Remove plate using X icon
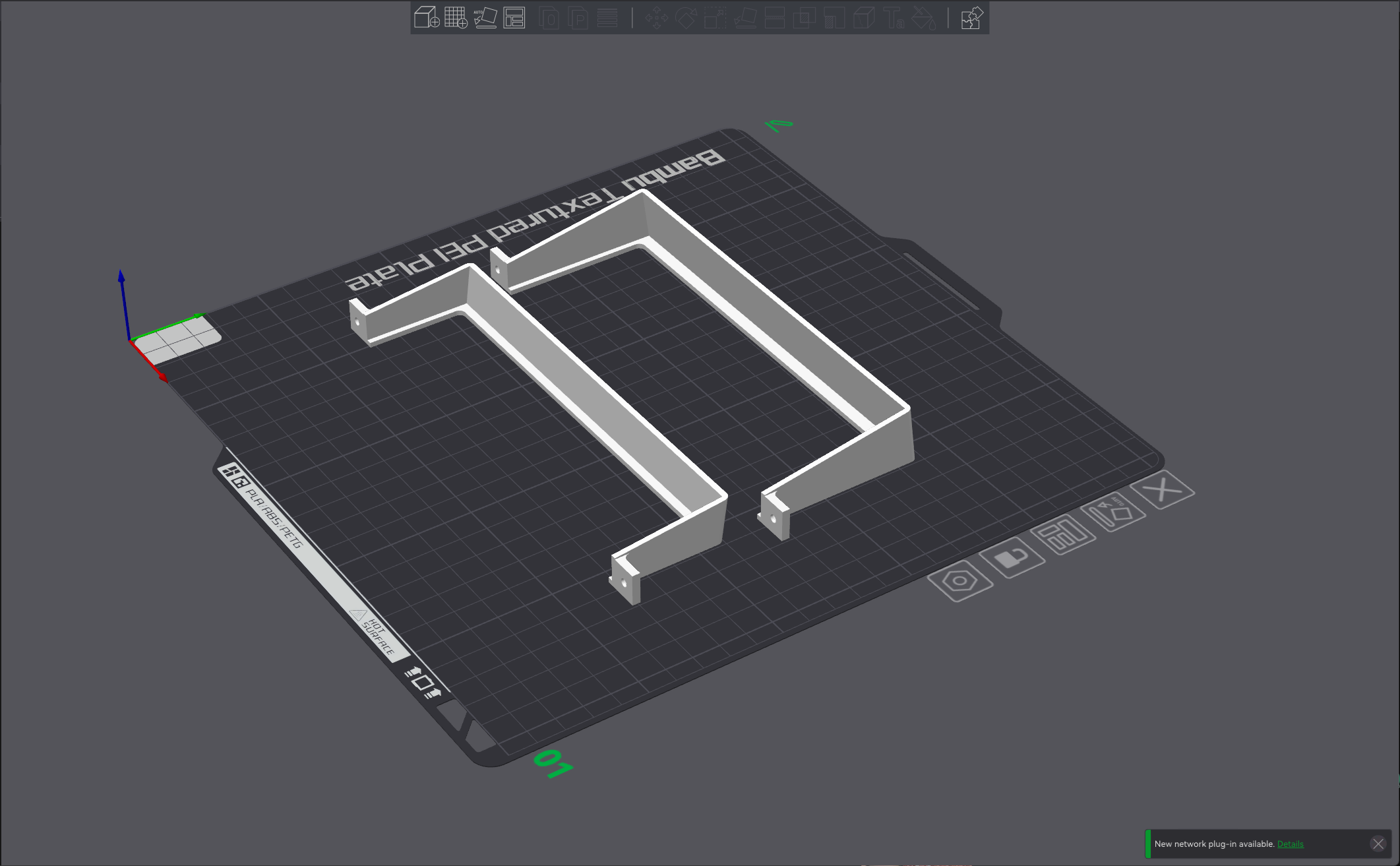This screenshot has height=866, width=1400. tap(1162, 490)
